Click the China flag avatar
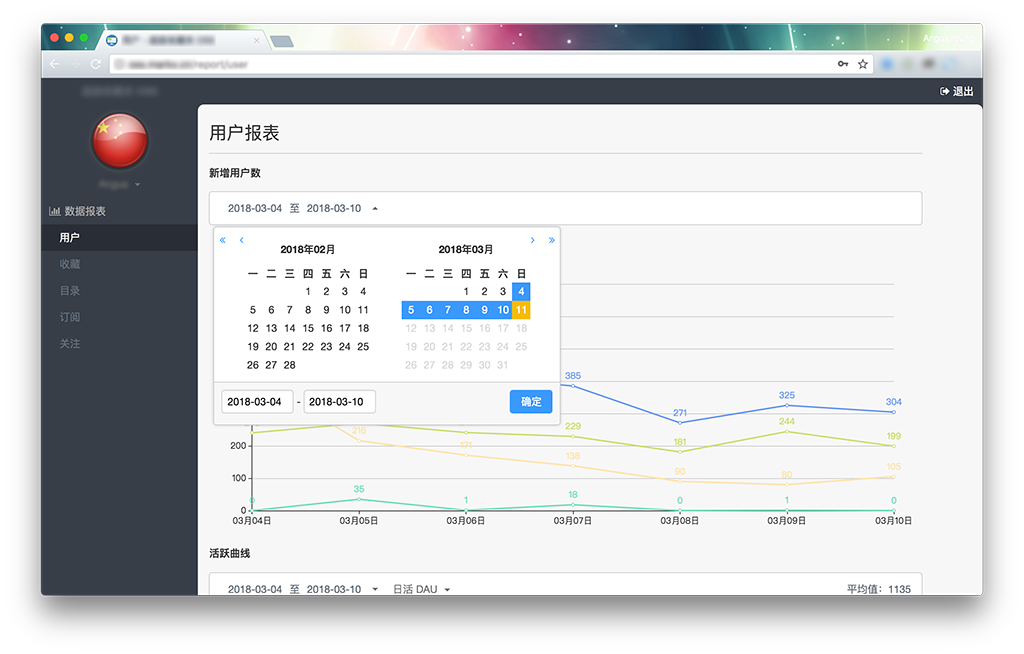1024x654 pixels. [x=120, y=141]
